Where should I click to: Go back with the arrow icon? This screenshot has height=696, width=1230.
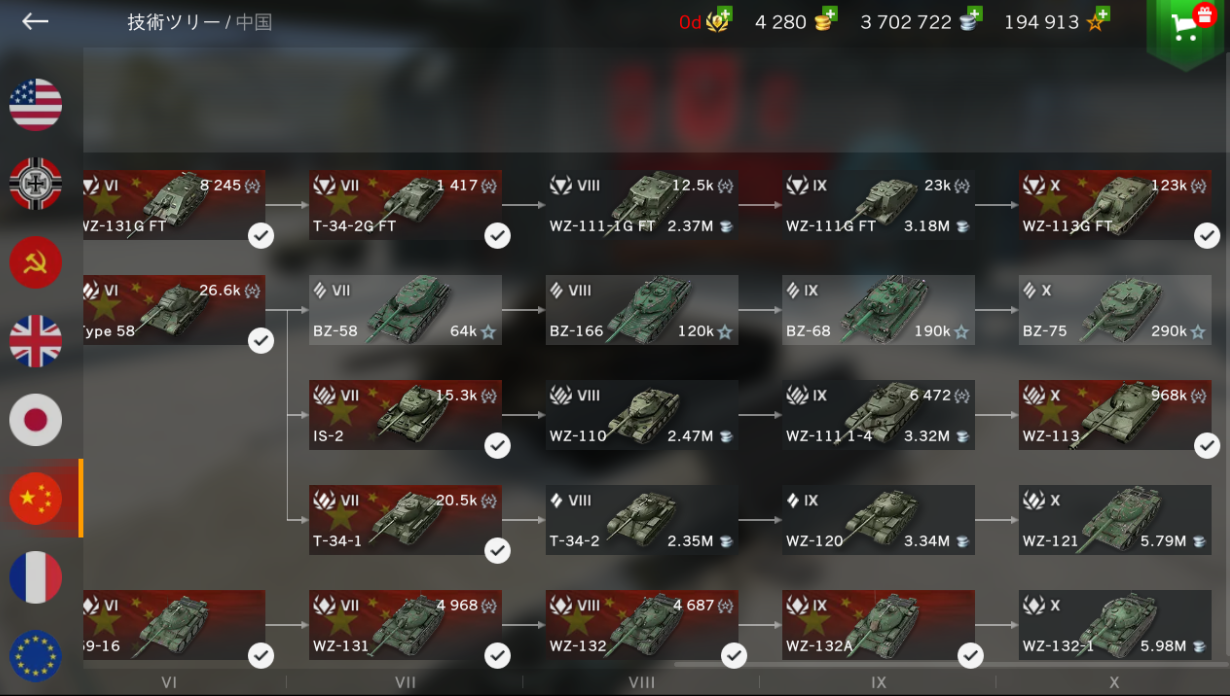(x=35, y=22)
